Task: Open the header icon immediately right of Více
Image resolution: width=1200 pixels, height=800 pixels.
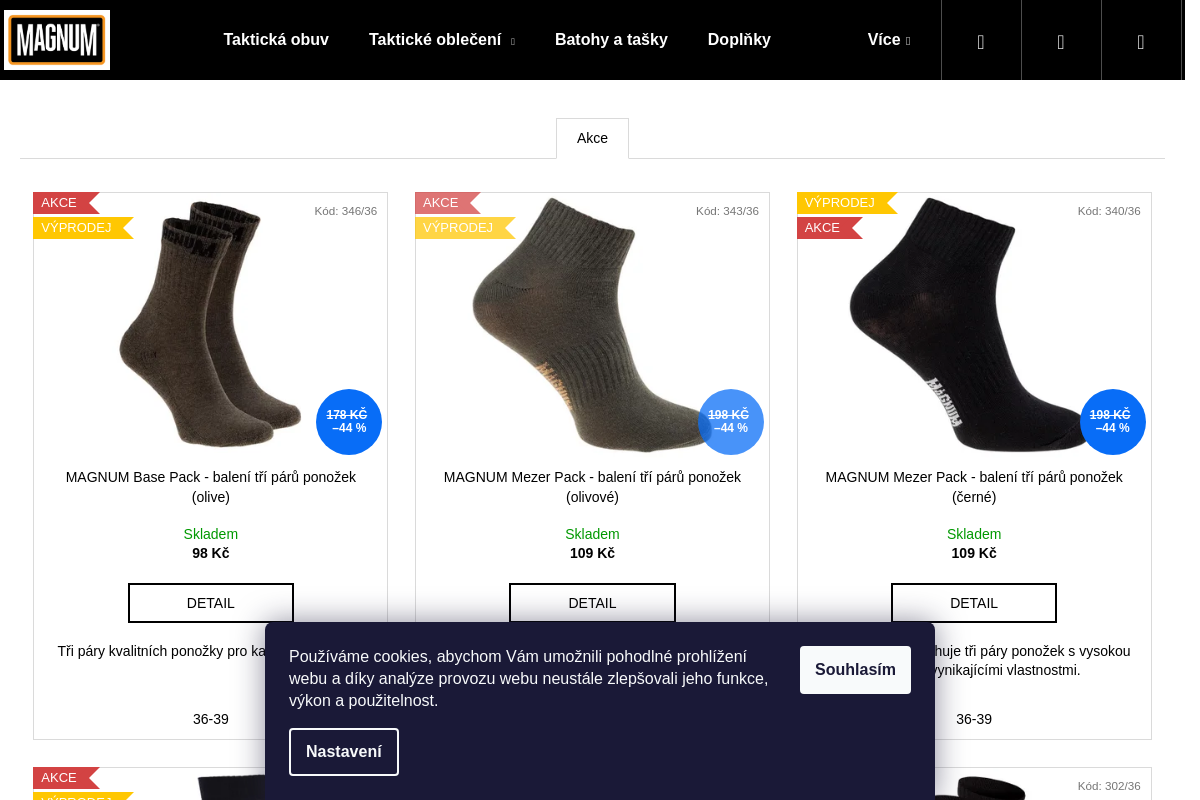Action: click(x=981, y=40)
